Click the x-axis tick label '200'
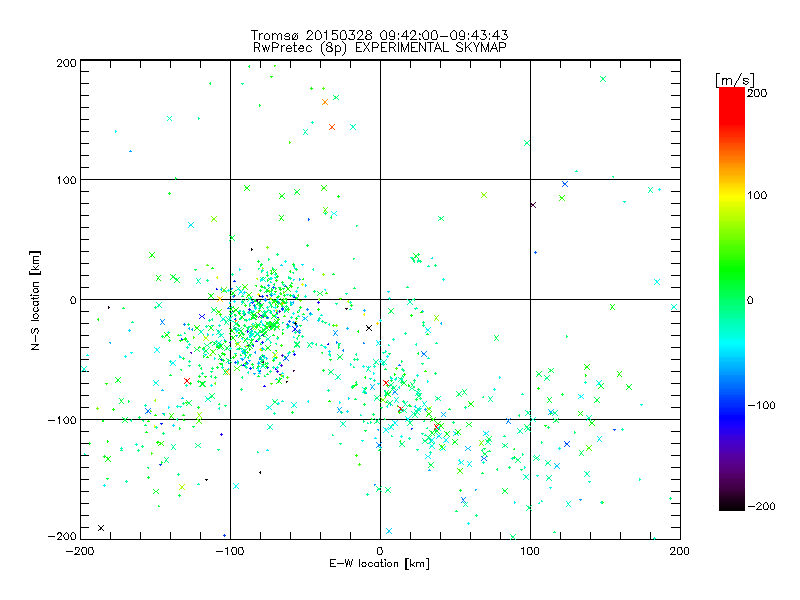Image resolution: width=800 pixels, height=600 pixels. (x=680, y=551)
